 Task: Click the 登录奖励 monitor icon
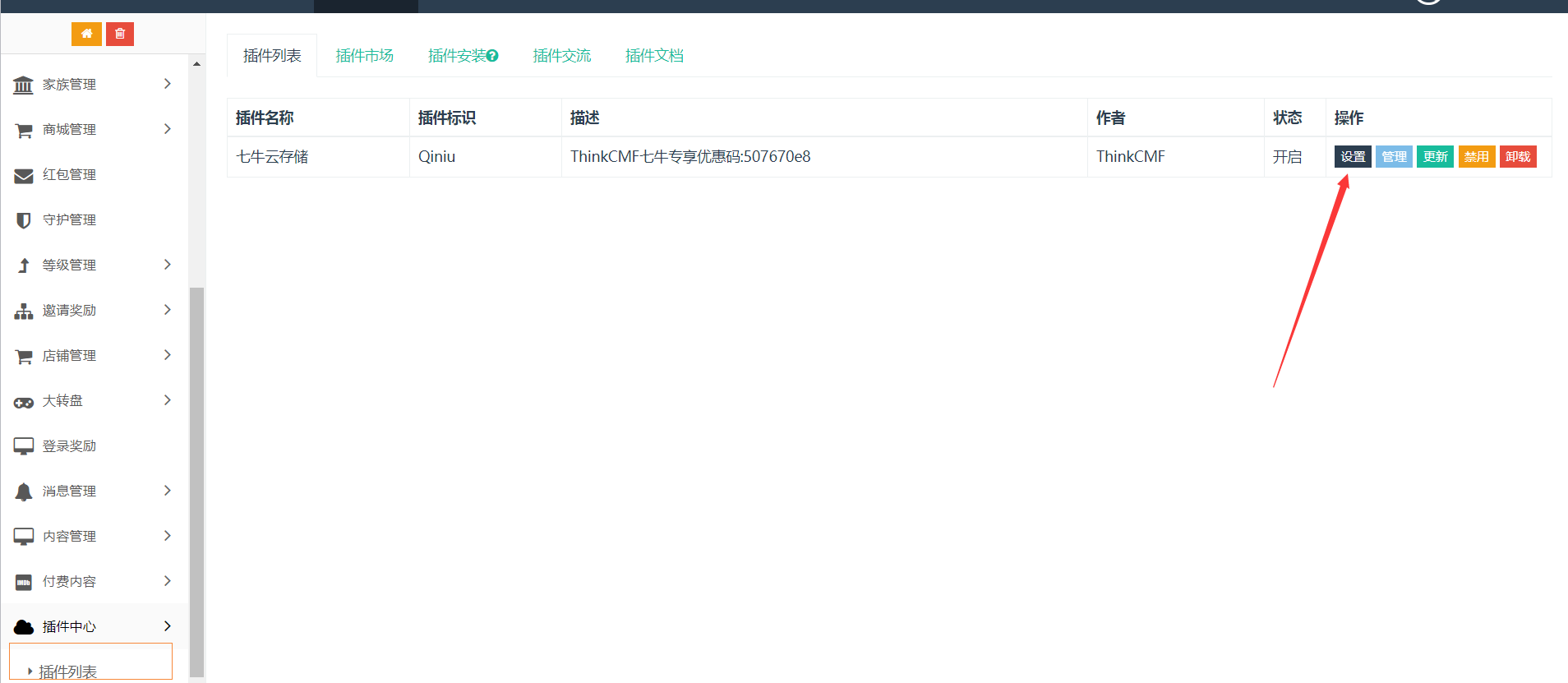24,446
